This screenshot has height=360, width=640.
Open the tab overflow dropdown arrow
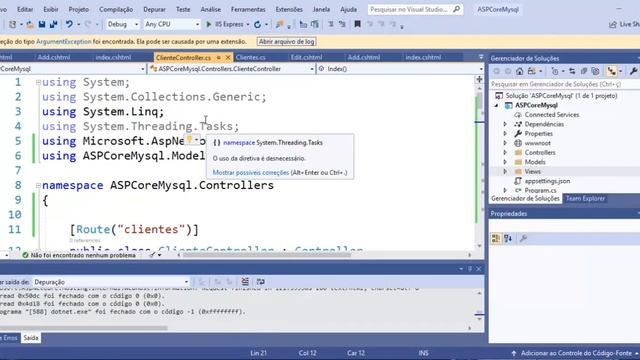coord(481,57)
